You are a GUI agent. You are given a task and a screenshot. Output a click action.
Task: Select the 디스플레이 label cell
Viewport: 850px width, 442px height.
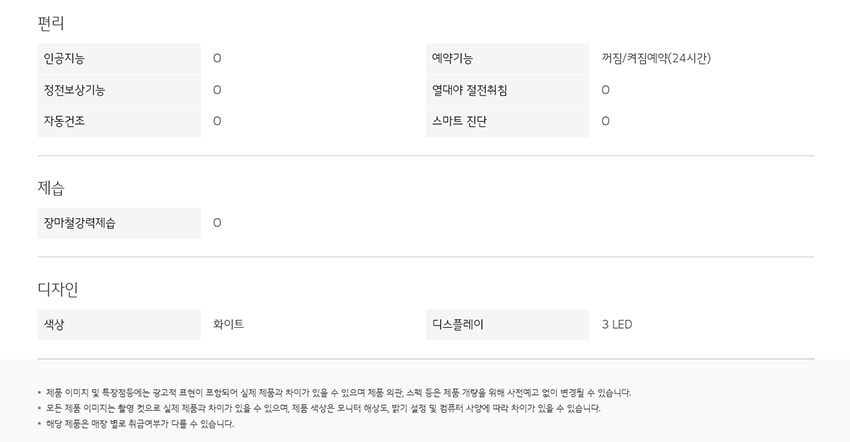[x=458, y=325]
